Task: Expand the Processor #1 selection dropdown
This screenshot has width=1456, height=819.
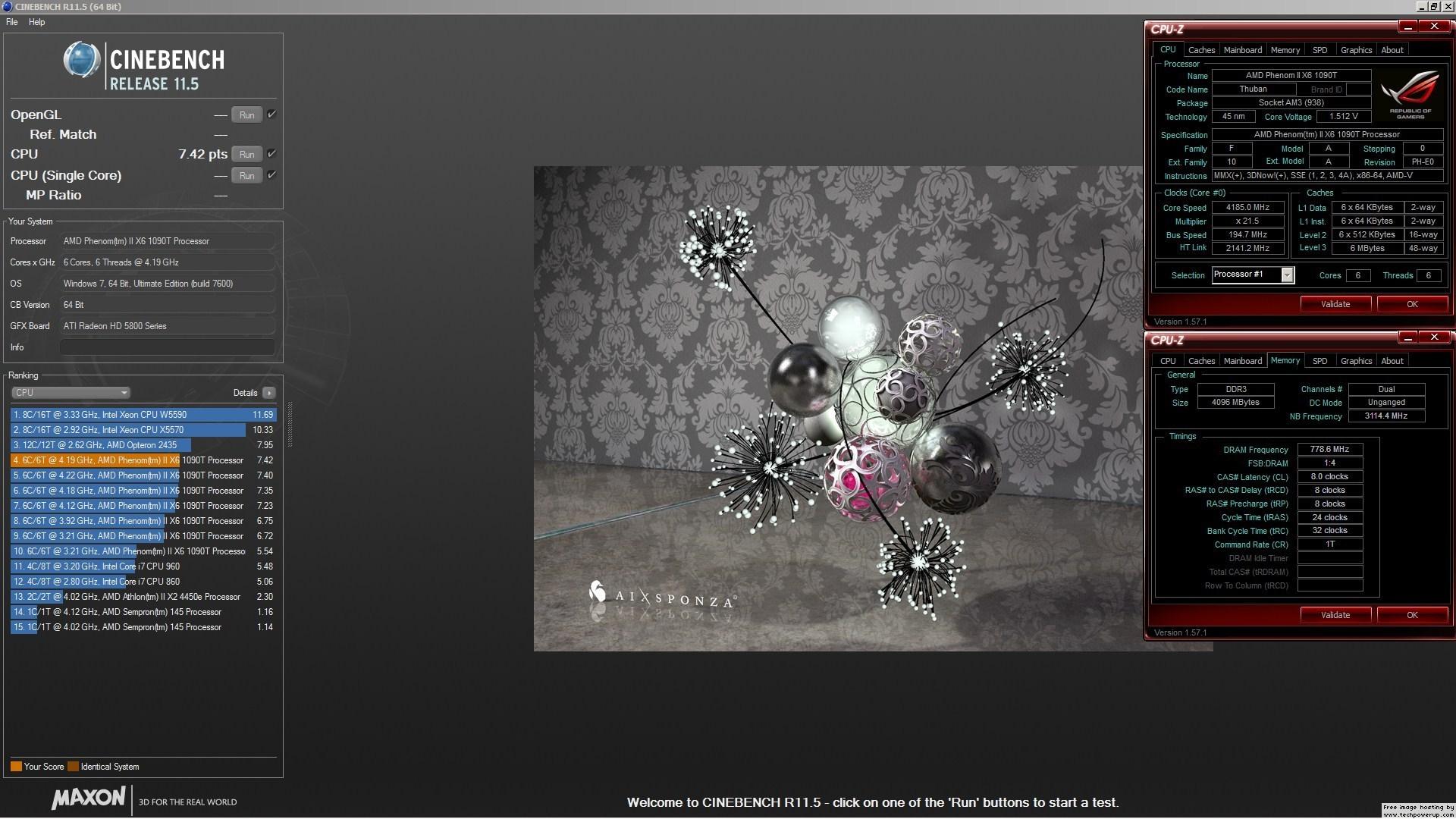Action: tap(1287, 275)
